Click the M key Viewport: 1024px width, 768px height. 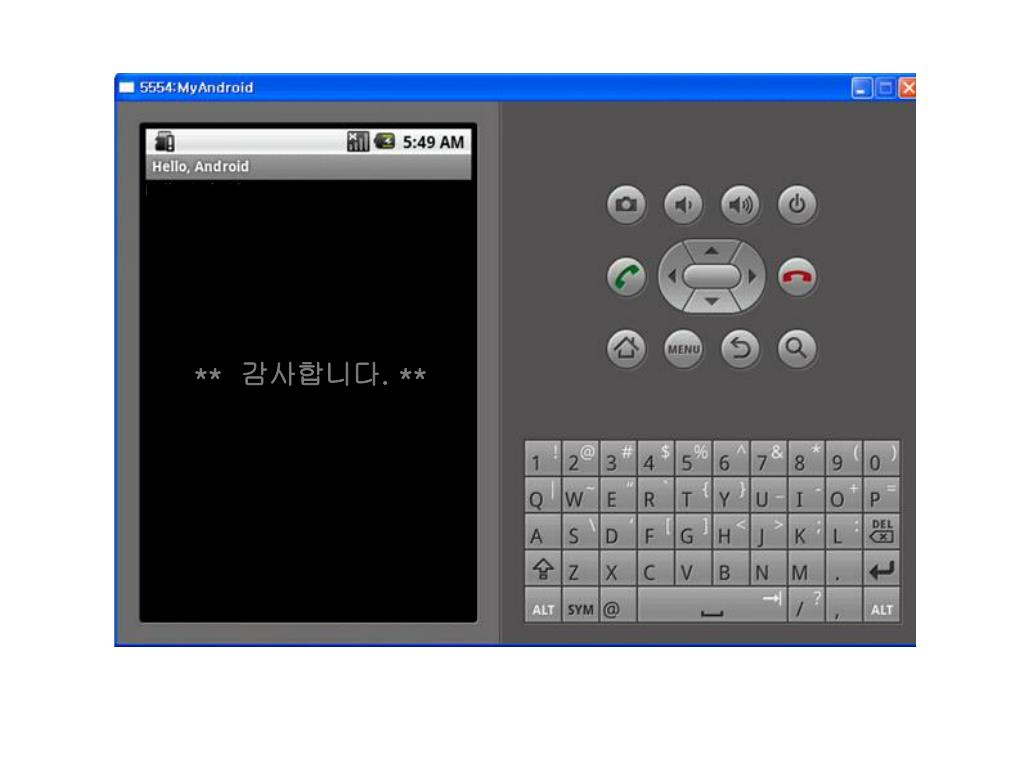[x=807, y=568]
